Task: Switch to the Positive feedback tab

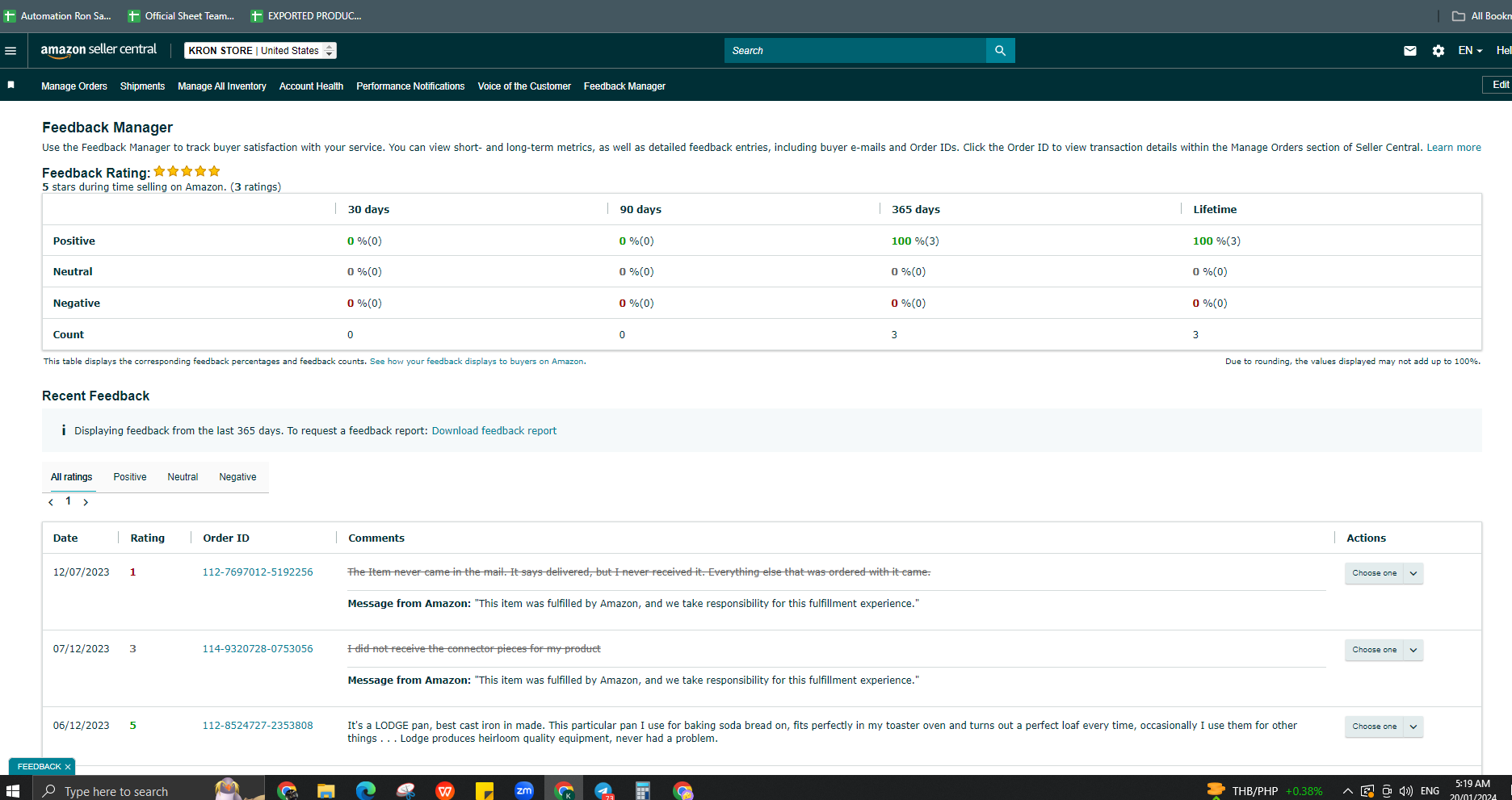Action: [x=130, y=477]
